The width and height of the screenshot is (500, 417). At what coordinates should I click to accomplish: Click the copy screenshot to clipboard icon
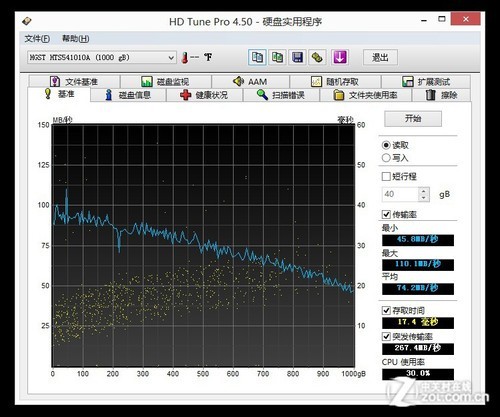[x=277, y=57]
